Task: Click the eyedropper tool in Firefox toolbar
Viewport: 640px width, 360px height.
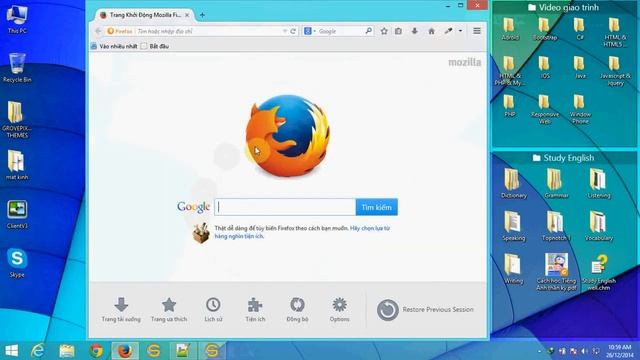Action: click(448, 31)
